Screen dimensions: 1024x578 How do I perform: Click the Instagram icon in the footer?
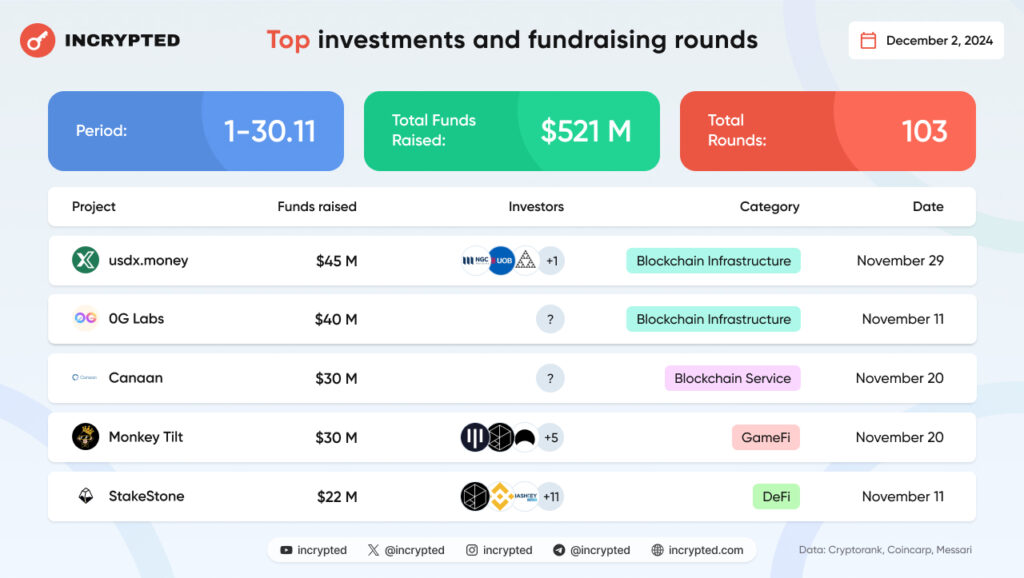pos(471,550)
